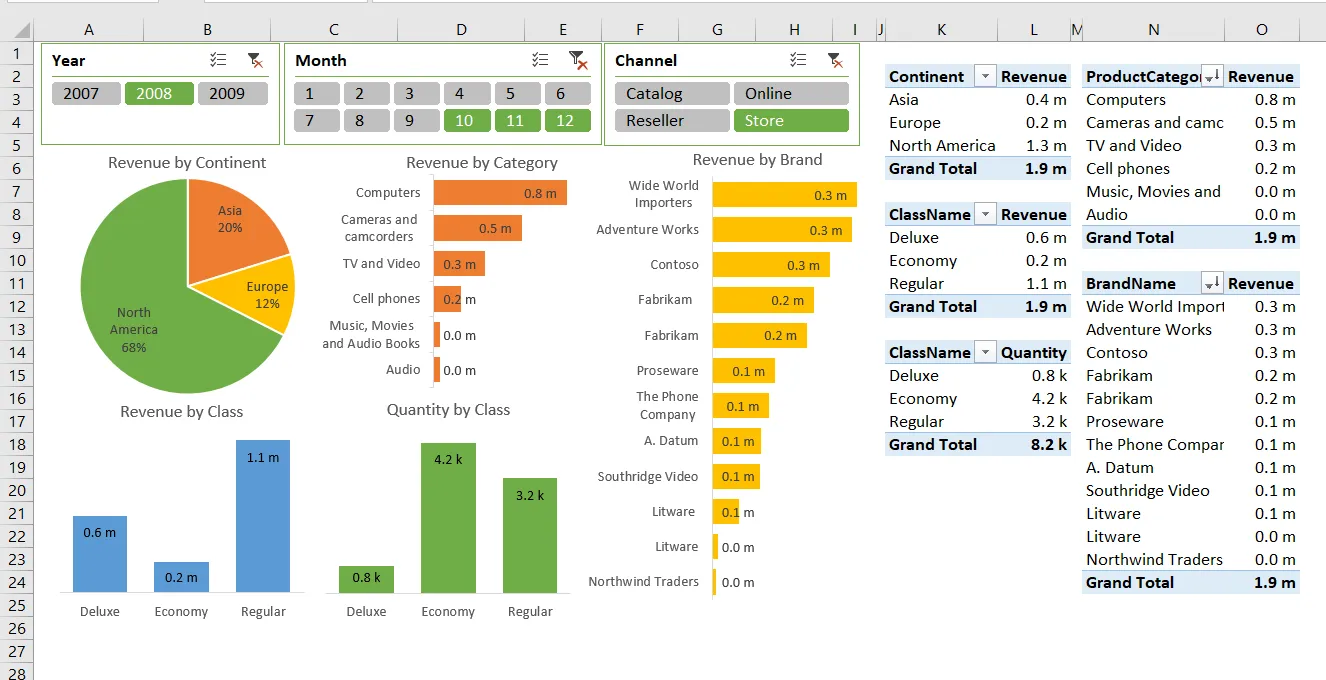The width and height of the screenshot is (1326, 680).
Task: Select the Reseller channel button
Action: (672, 121)
